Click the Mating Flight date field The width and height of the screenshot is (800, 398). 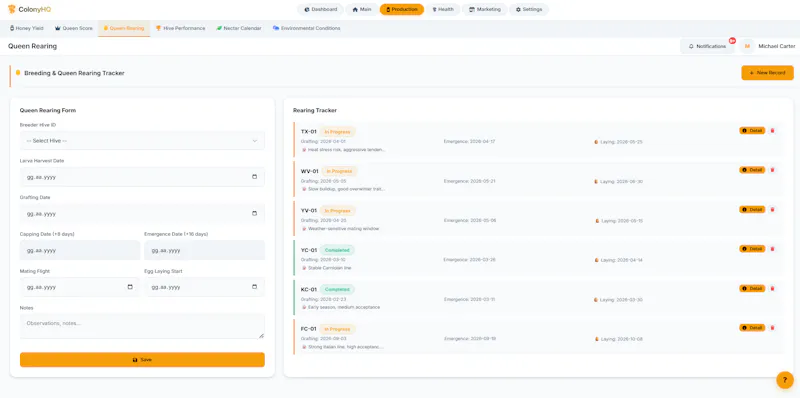(80, 287)
